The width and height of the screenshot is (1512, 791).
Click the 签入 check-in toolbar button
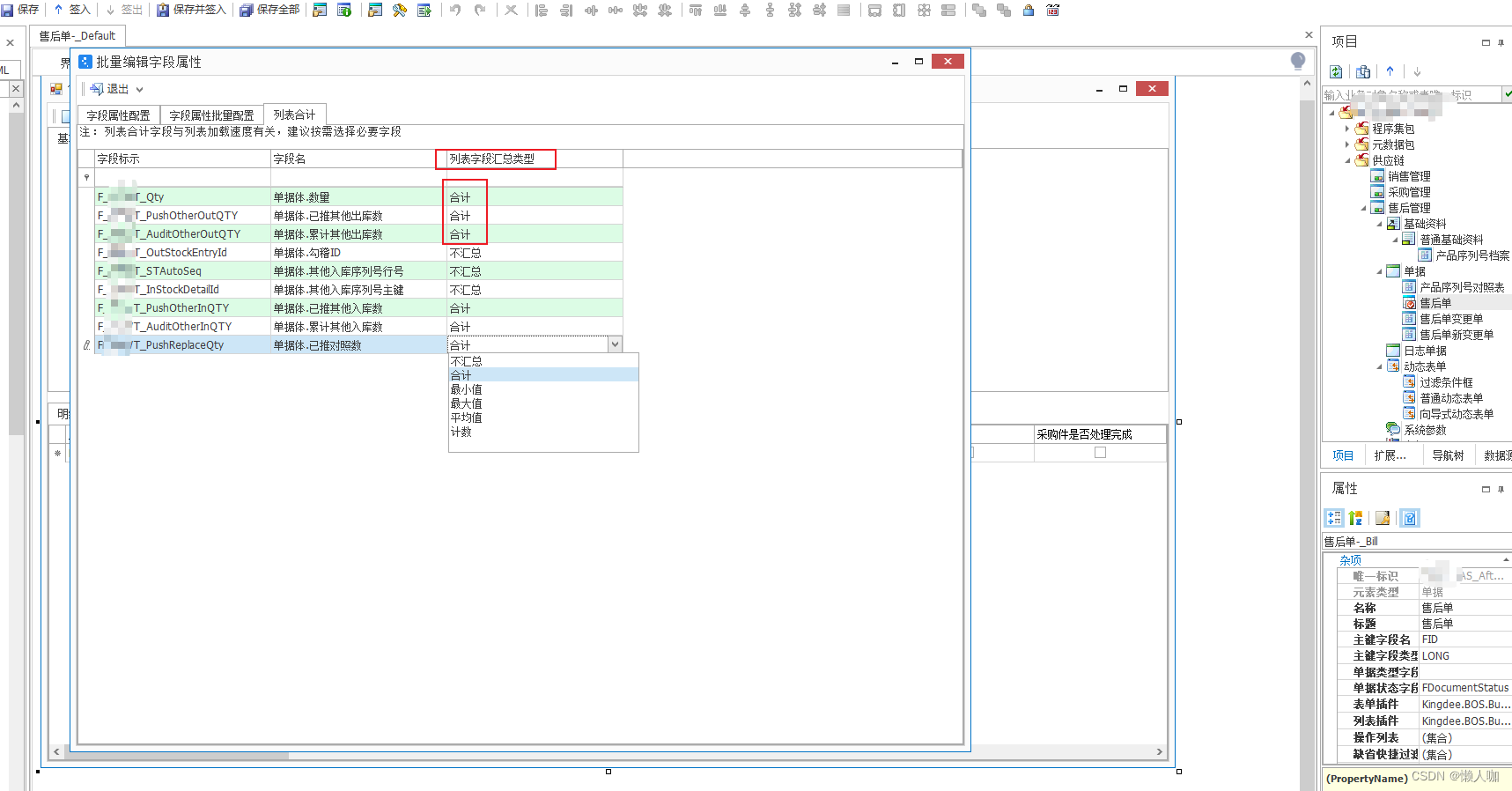coord(72,10)
